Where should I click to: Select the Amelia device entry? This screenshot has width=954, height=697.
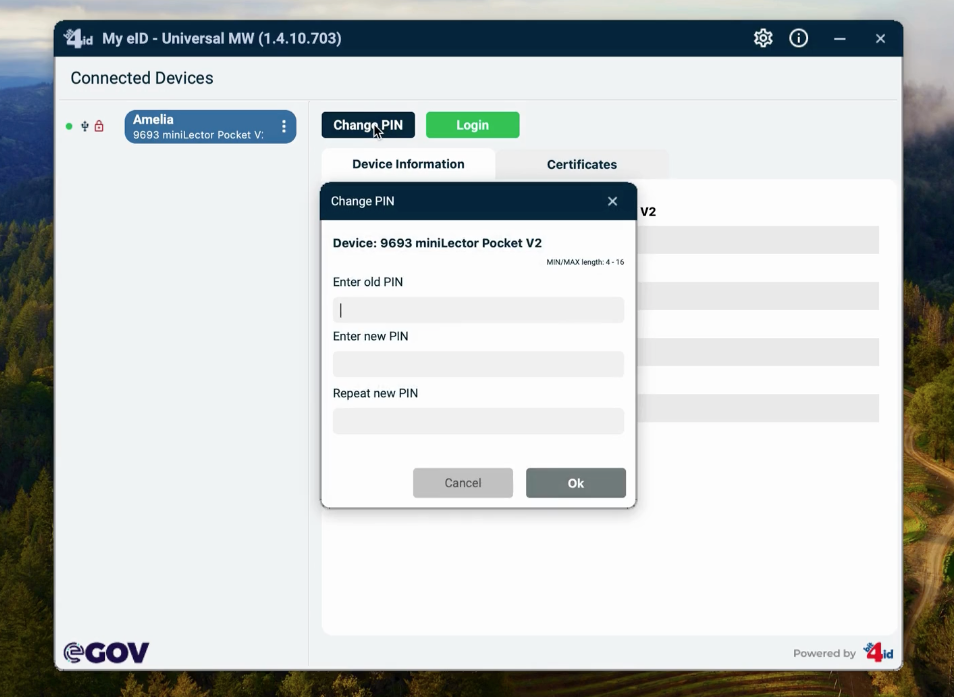tap(211, 127)
